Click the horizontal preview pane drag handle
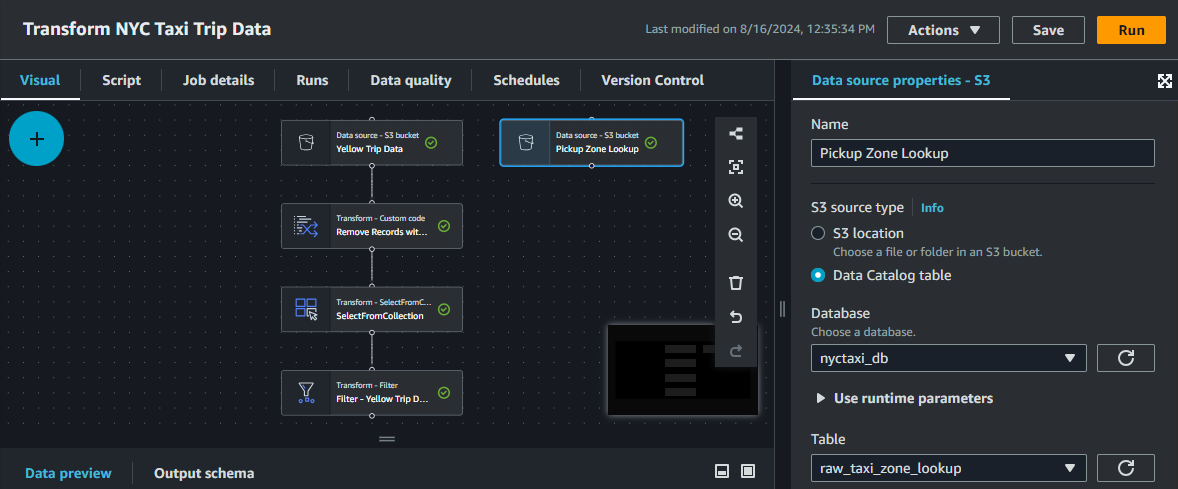The height and width of the screenshot is (489, 1178). [387, 439]
